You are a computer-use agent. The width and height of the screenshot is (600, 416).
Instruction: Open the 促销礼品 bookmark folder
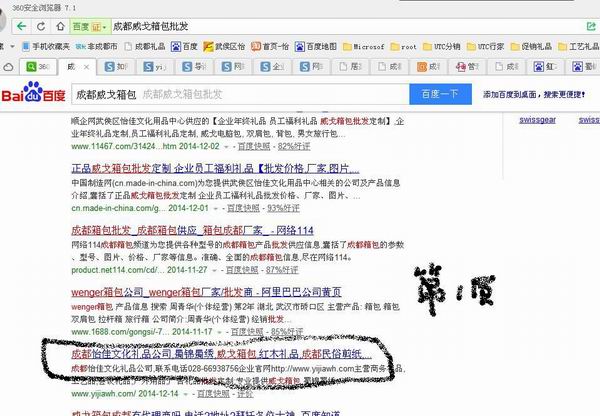click(x=531, y=47)
